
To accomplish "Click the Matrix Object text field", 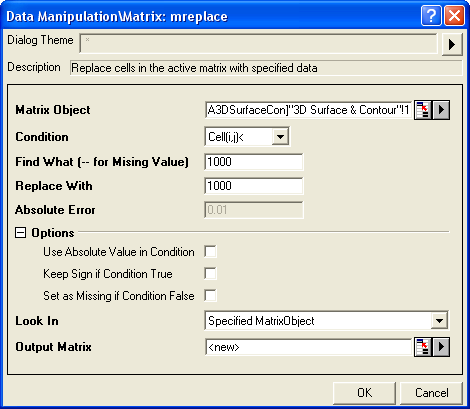I will [x=309, y=110].
